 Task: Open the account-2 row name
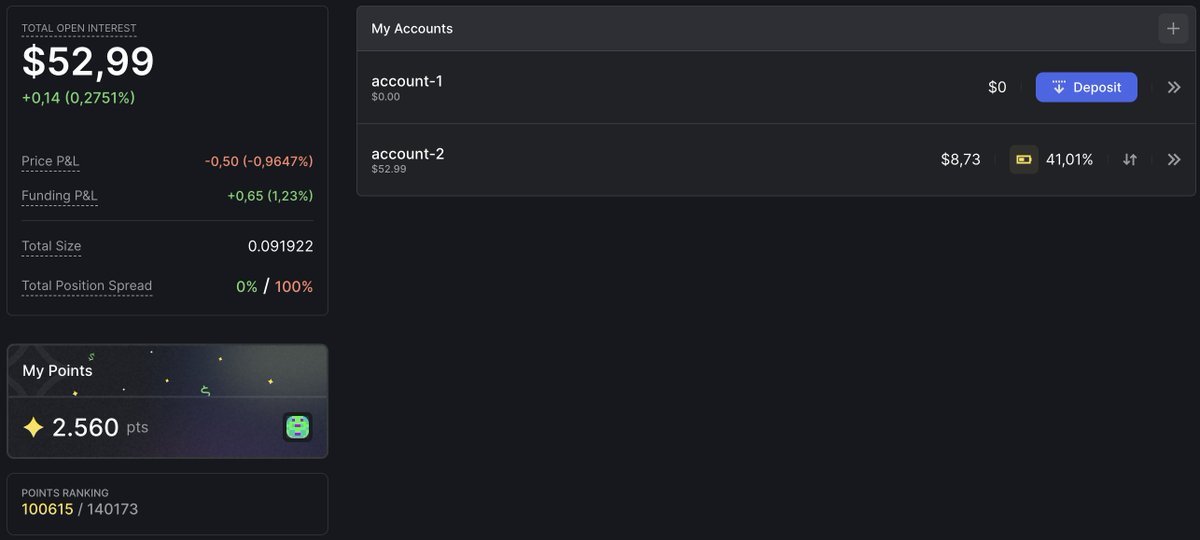point(407,153)
